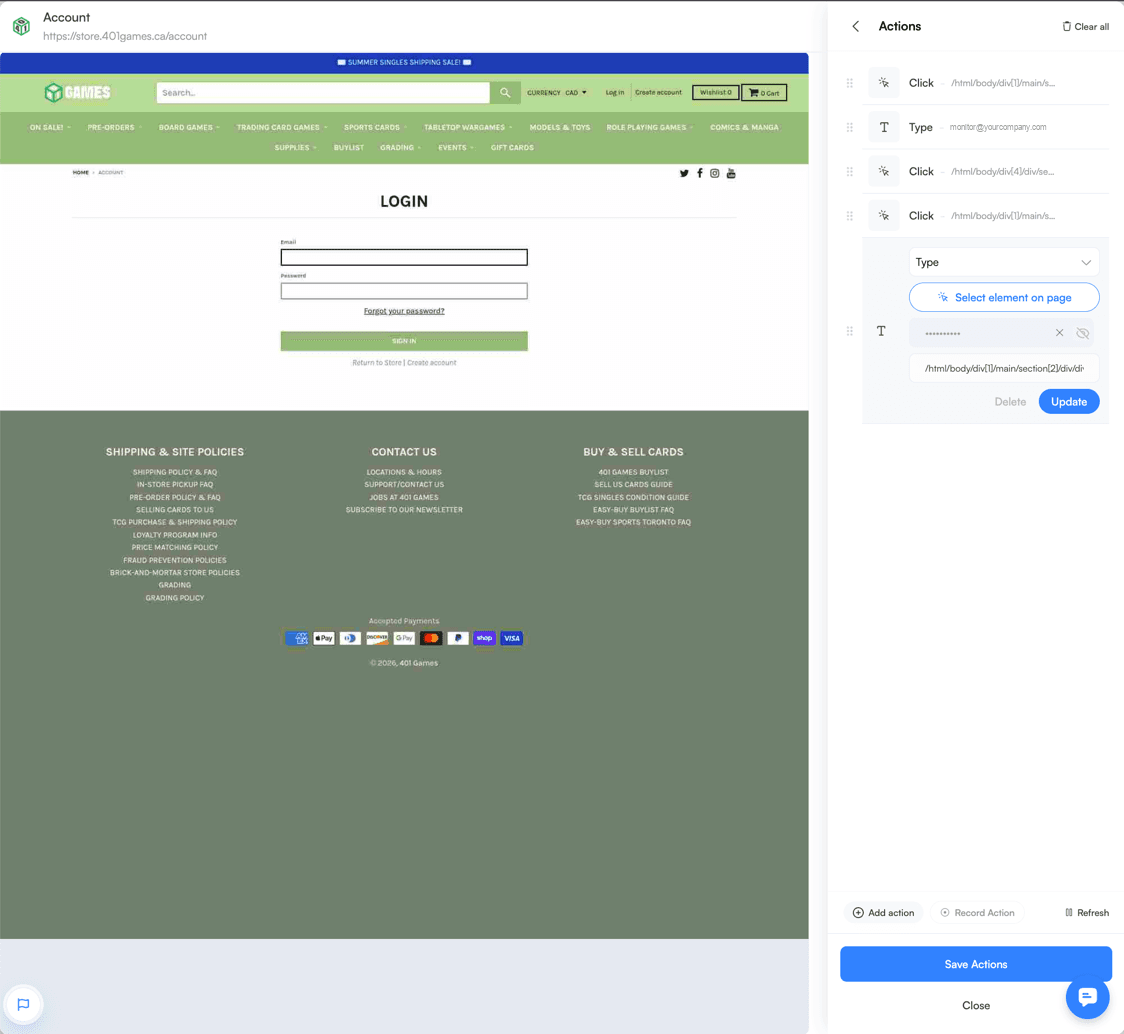Toggle password visibility eye icon

1082,333
